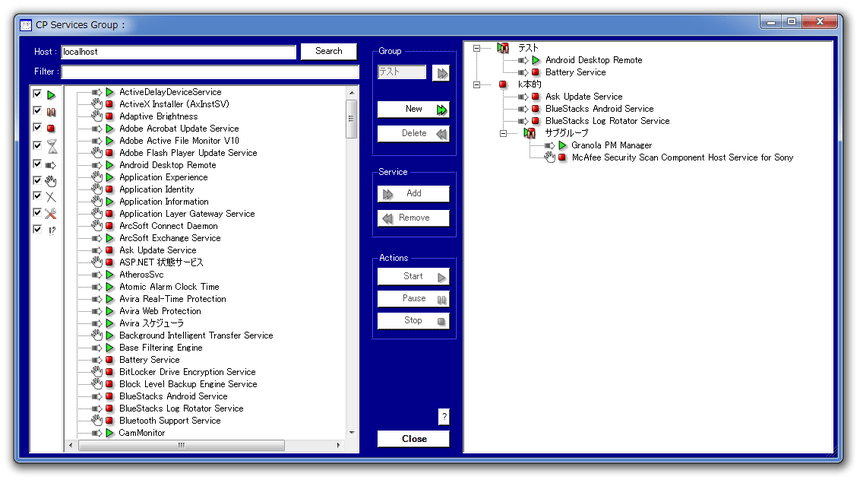Click auto-start arrow icon beside Adobe Acrobat Update Service
The width and height of the screenshot is (860, 480).
point(97,128)
